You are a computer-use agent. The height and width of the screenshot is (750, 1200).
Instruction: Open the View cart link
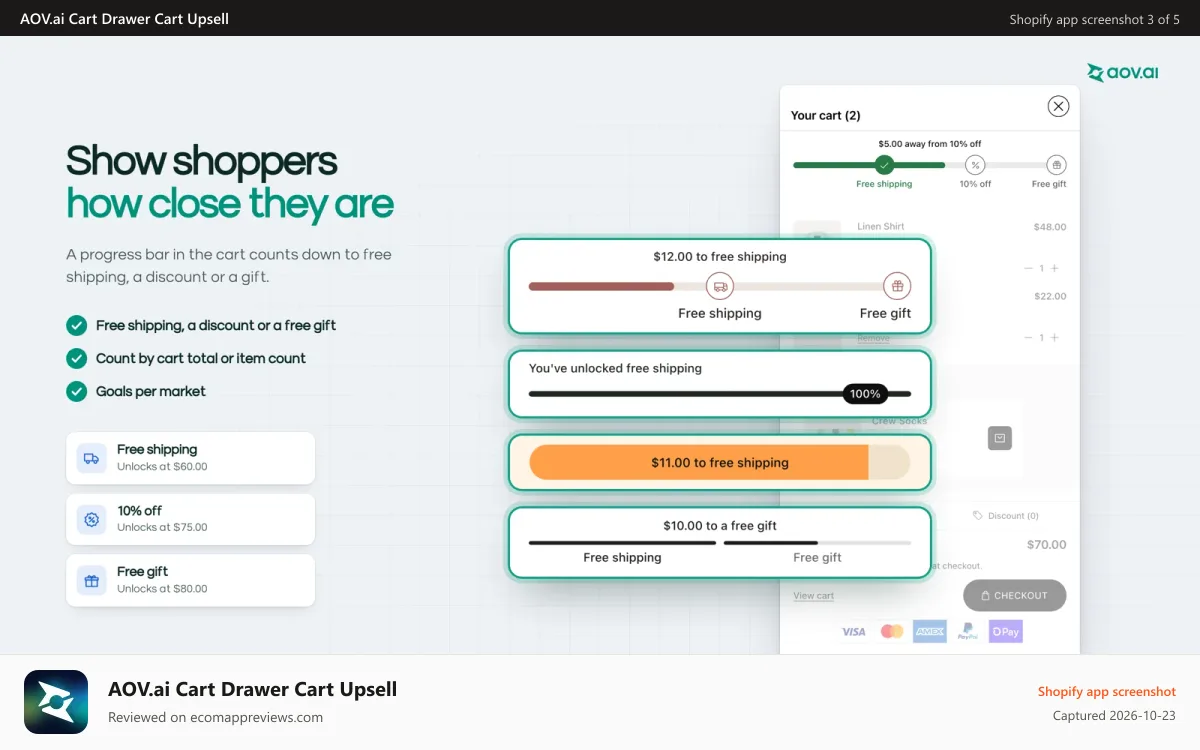click(x=813, y=596)
